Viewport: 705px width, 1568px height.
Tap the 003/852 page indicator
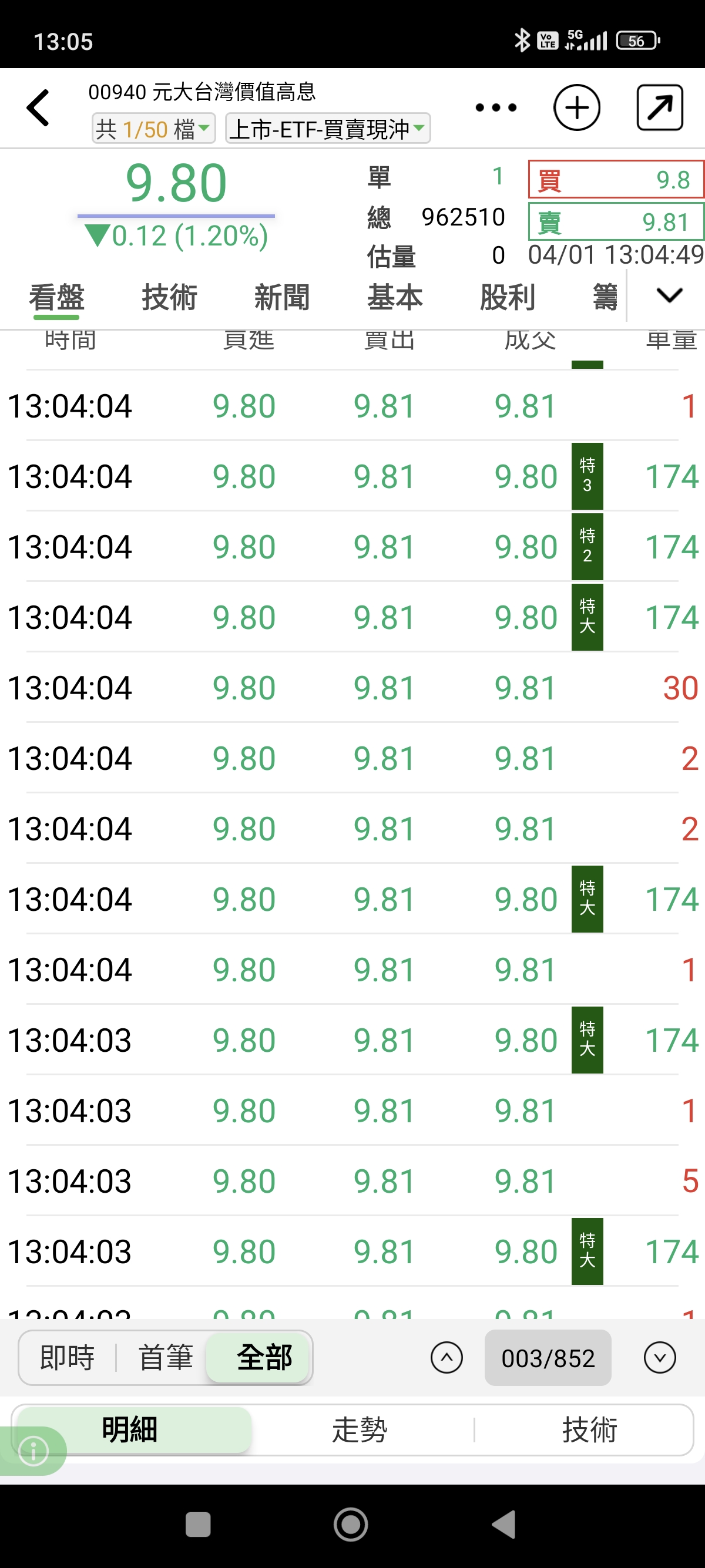pyautogui.click(x=548, y=1357)
